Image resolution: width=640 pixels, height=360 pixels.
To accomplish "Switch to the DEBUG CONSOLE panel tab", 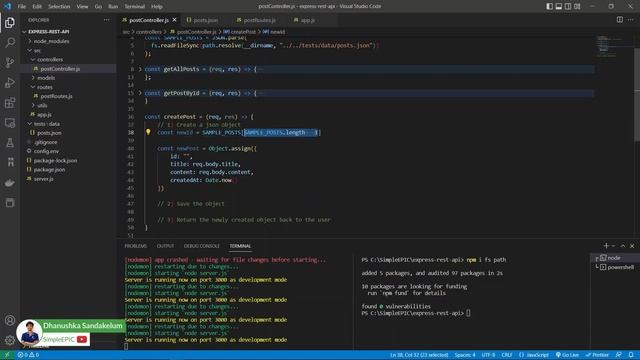I will click(202, 246).
